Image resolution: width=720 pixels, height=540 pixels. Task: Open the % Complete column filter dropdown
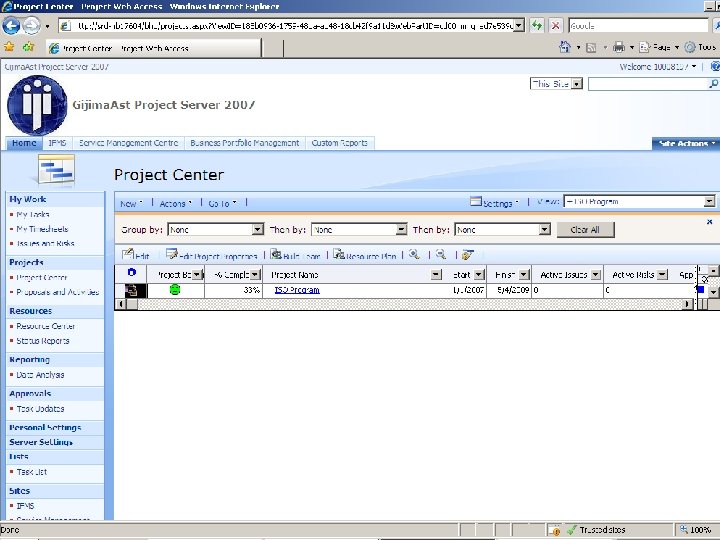(x=256, y=275)
